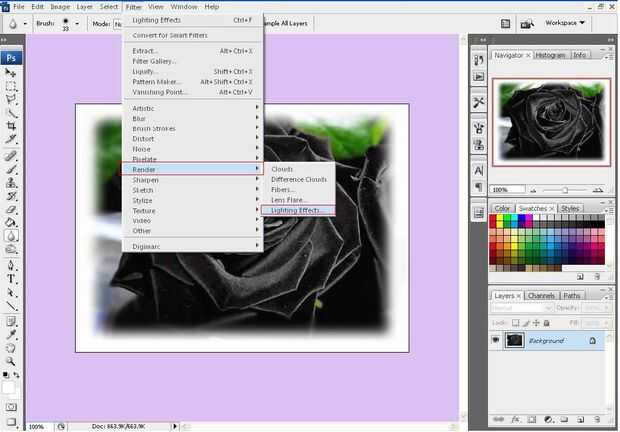Set the foreground color swatch
This screenshot has height=432, width=620.
[x=8, y=388]
